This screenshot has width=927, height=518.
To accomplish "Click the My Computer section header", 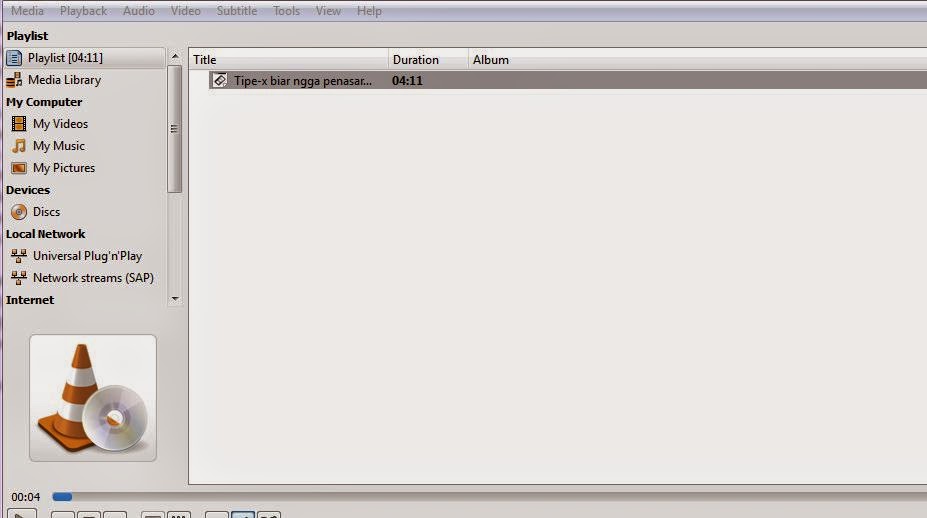I will (44, 102).
